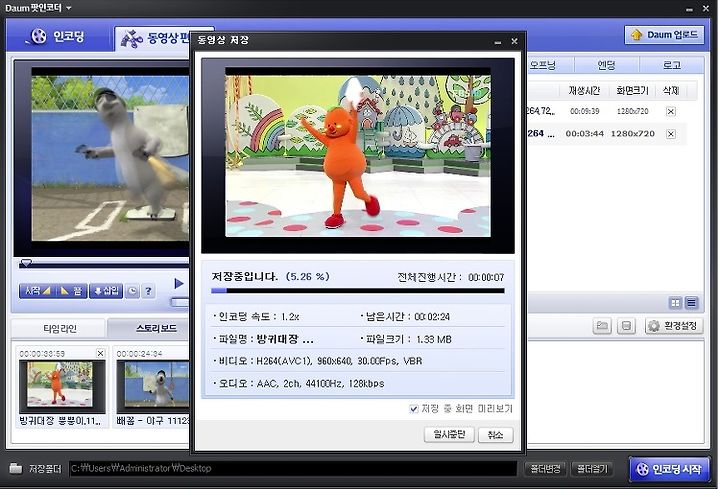Click the save folder path field
720x489 pixels.
click(293, 468)
